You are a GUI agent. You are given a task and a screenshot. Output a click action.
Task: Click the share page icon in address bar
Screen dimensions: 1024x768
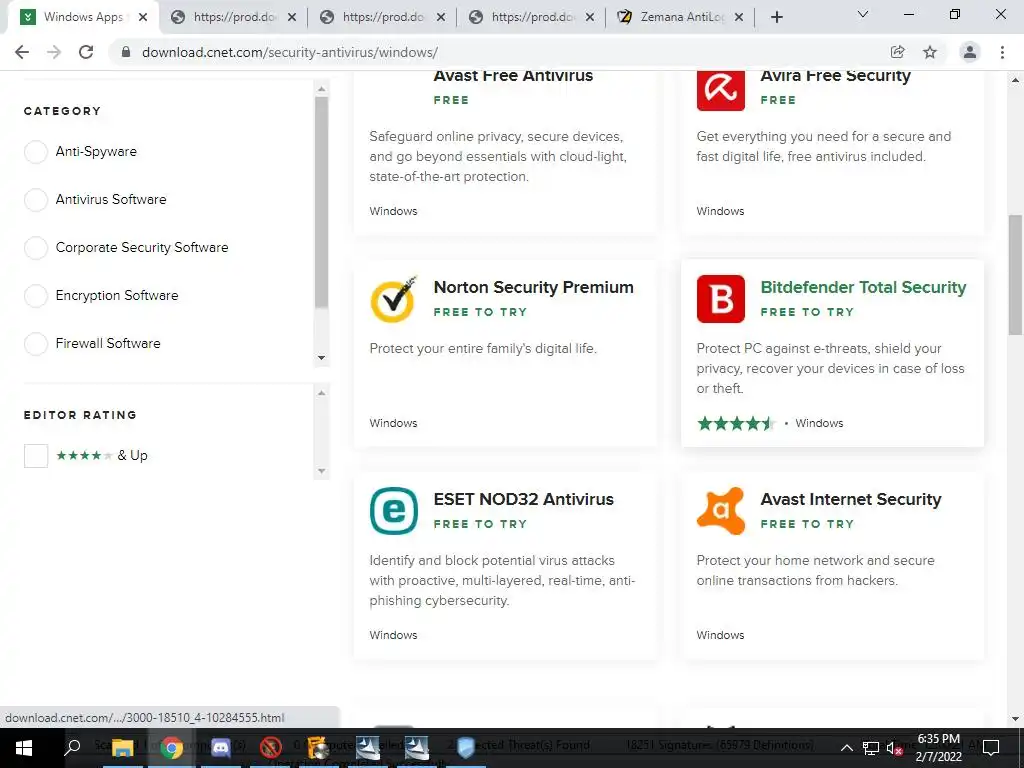click(897, 52)
